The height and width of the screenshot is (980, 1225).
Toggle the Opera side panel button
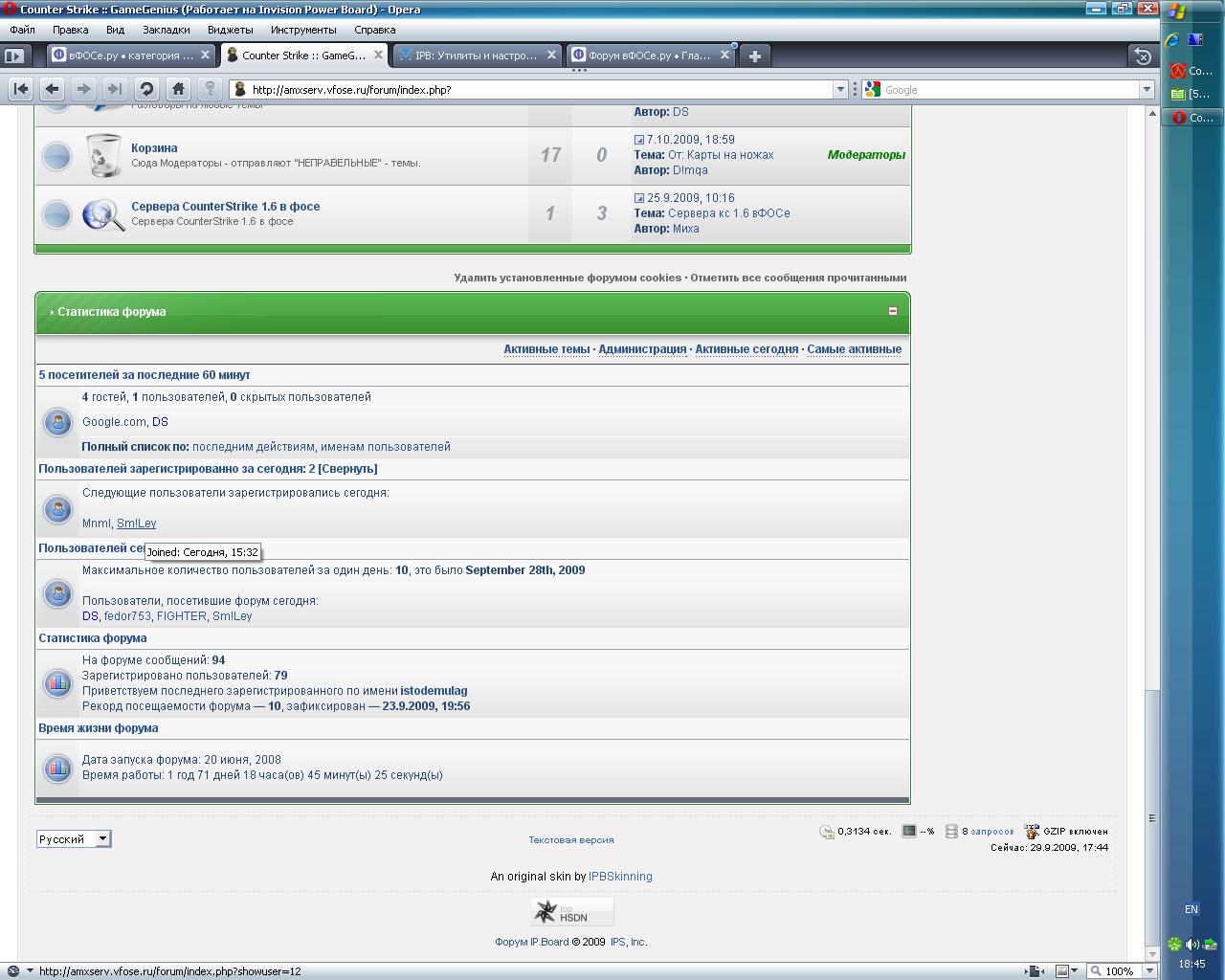pyautogui.click(x=13, y=56)
